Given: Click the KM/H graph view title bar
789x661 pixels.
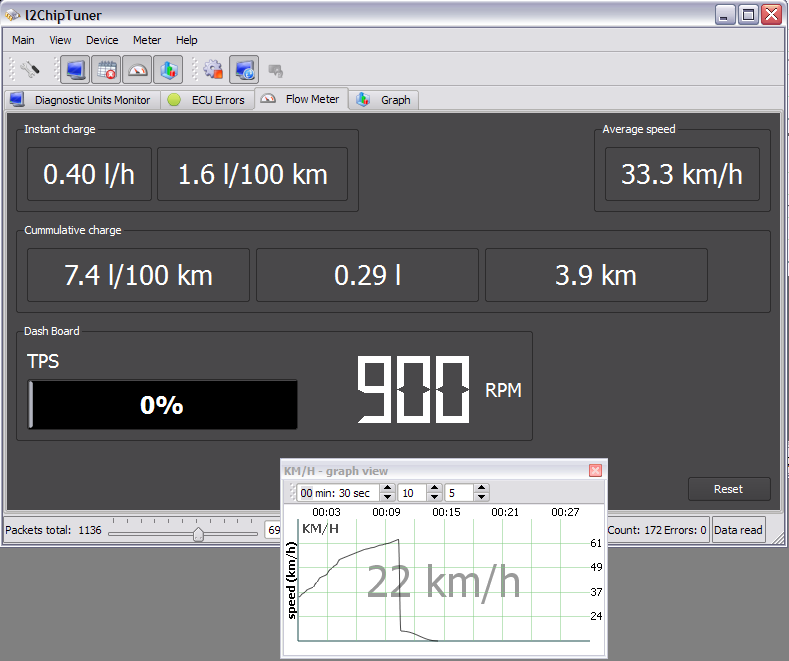Looking at the screenshot, I should tap(435, 471).
